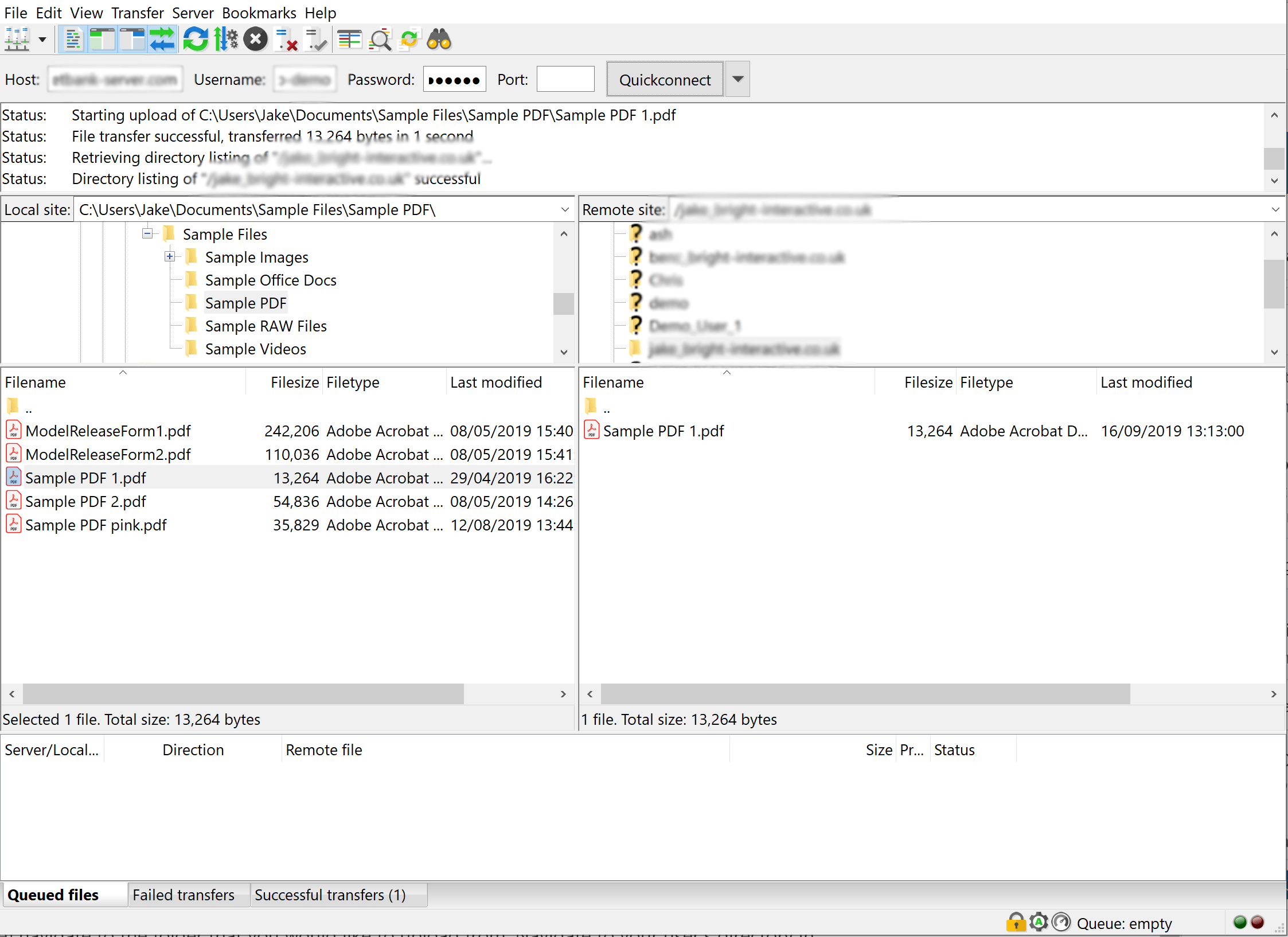
Task: Open the Transfer menu
Action: tap(137, 13)
